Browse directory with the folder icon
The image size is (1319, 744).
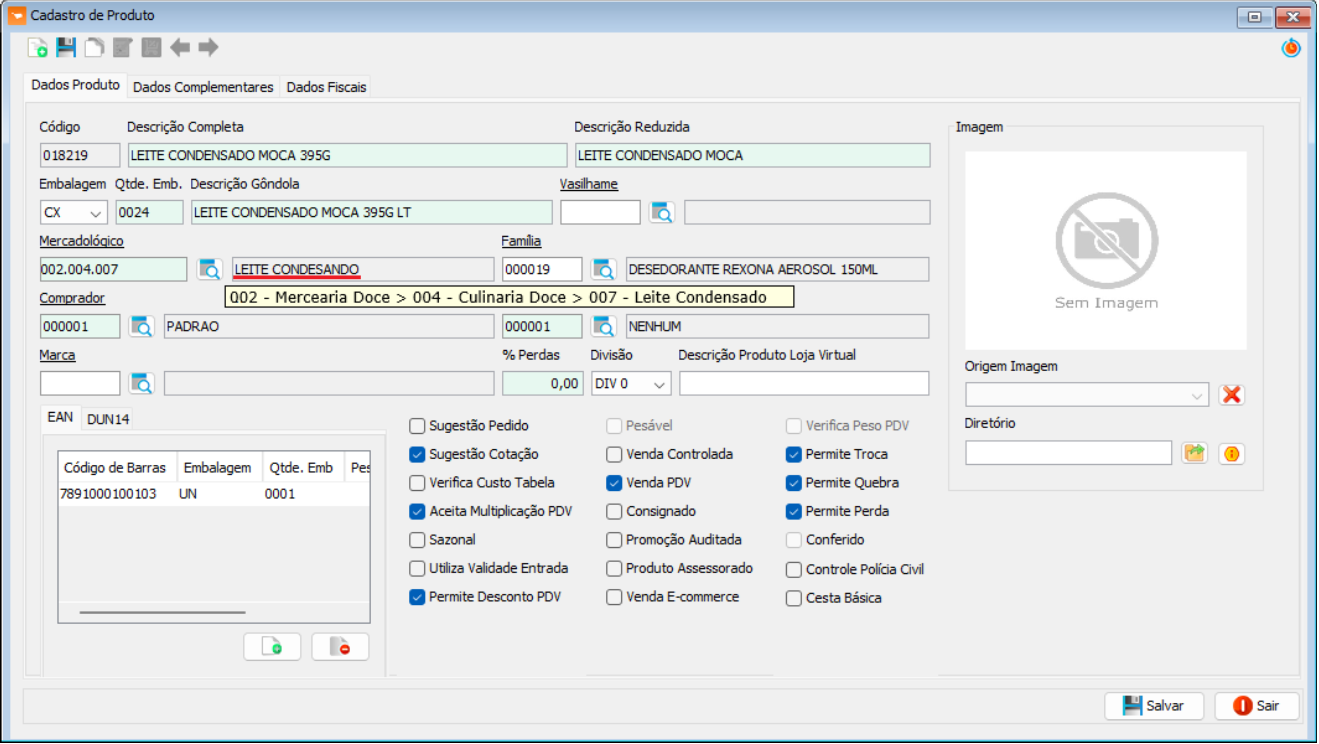point(1194,453)
